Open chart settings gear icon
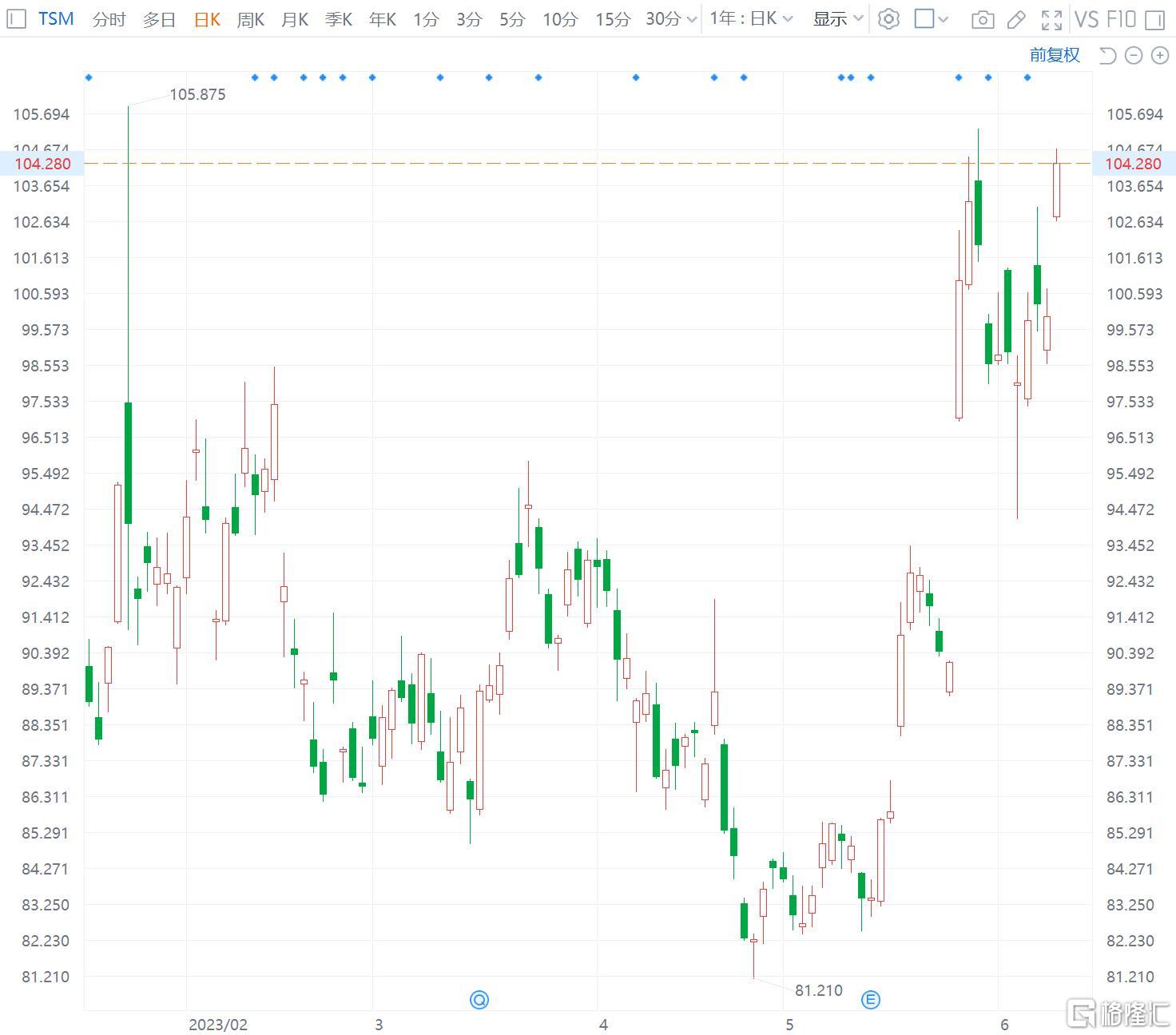The height and width of the screenshot is (1035, 1176). coord(888,19)
